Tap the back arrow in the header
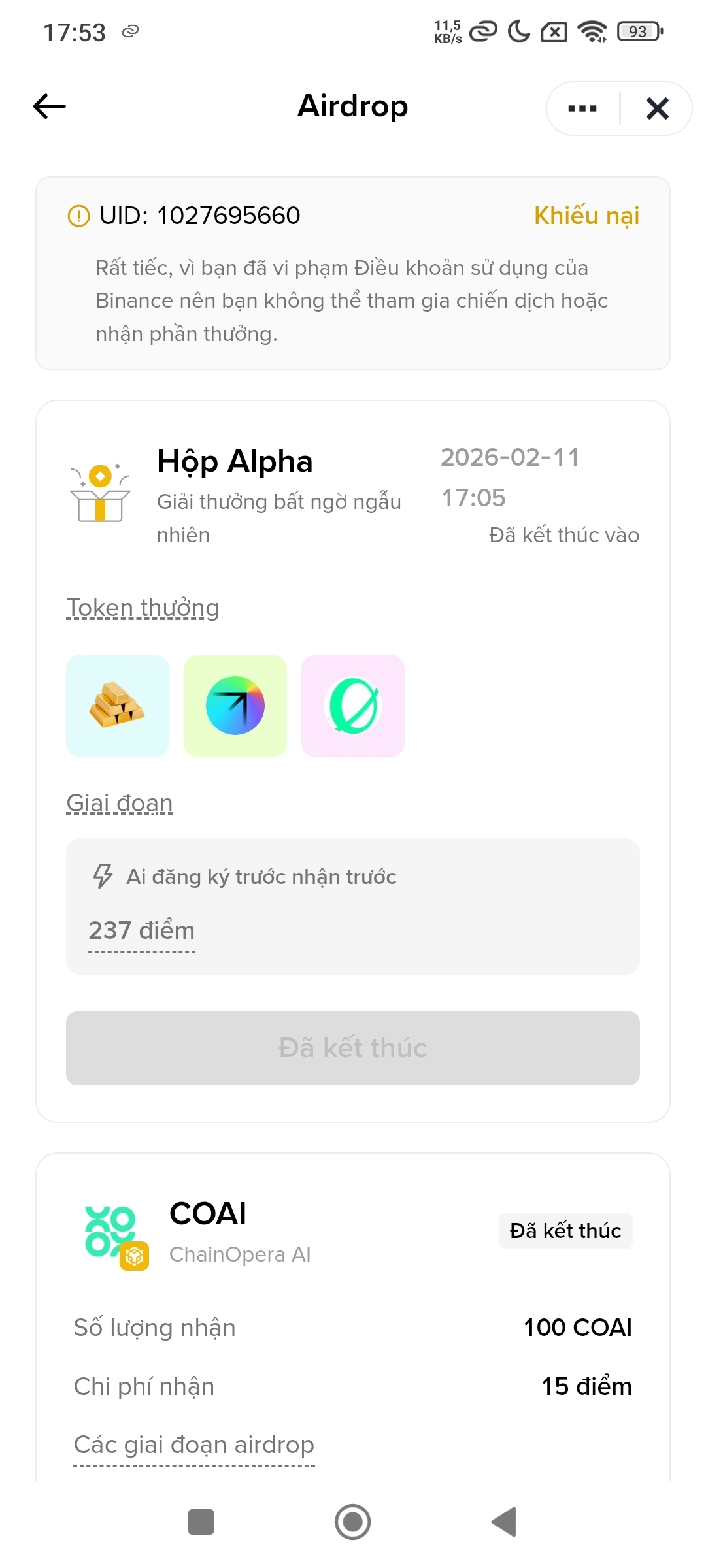 (x=50, y=106)
